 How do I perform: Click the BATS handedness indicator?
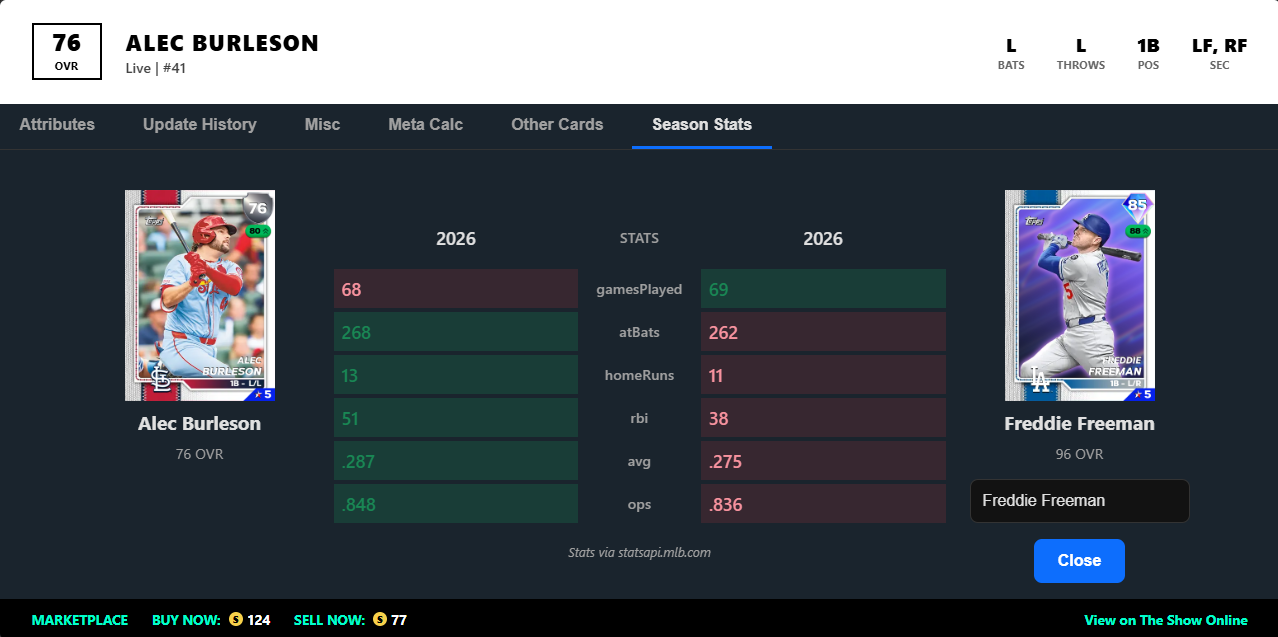pyautogui.click(x=1011, y=54)
